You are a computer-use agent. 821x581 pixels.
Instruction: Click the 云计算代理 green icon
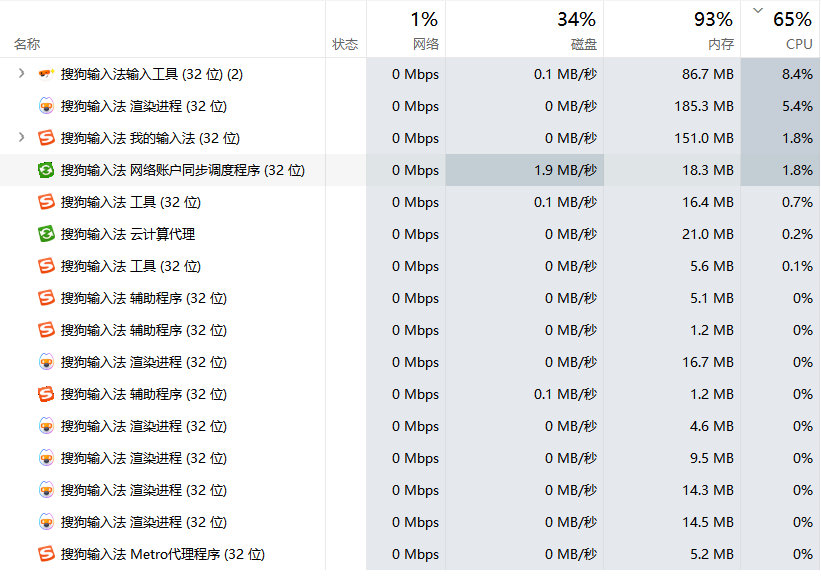tap(46, 234)
